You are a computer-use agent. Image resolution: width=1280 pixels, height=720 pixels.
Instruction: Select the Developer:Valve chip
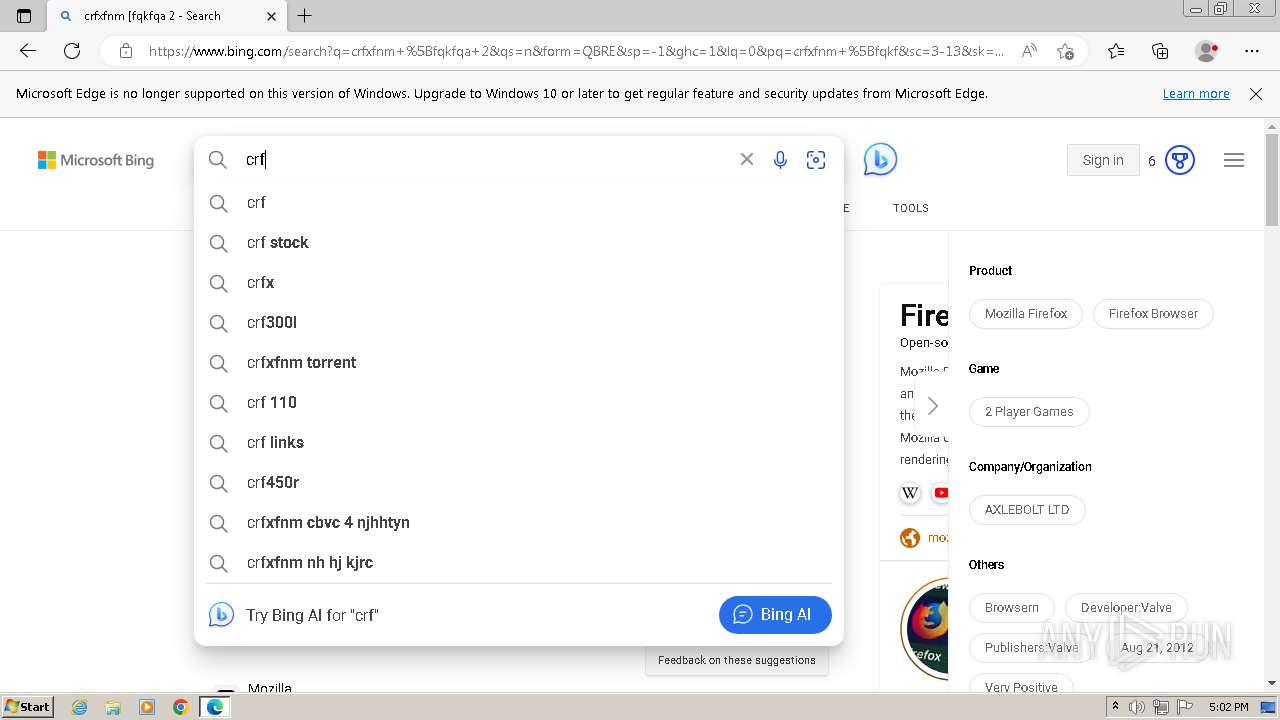tap(1126, 607)
